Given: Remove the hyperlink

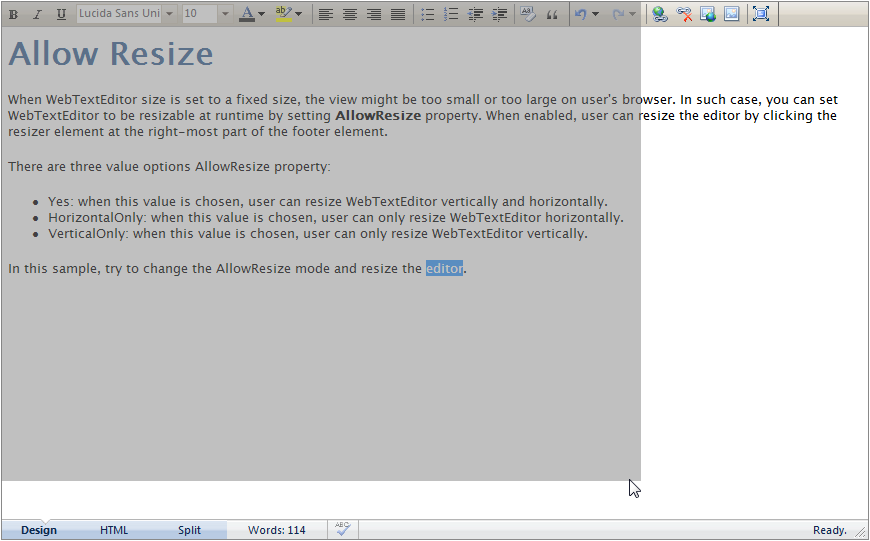Looking at the screenshot, I should 684,14.
